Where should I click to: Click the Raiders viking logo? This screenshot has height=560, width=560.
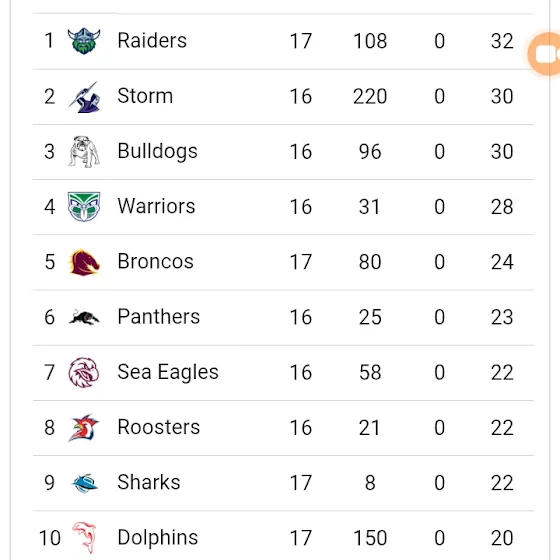tap(84, 41)
